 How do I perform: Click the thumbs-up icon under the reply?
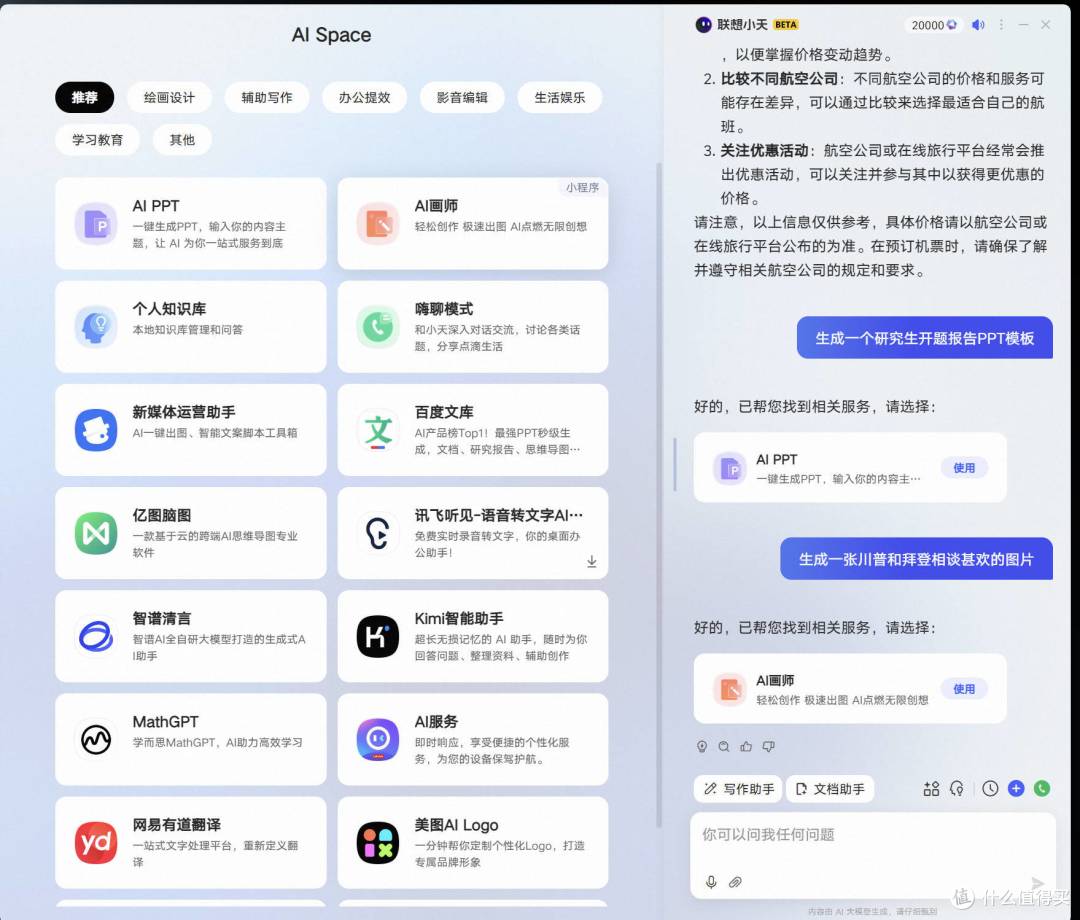tap(746, 746)
